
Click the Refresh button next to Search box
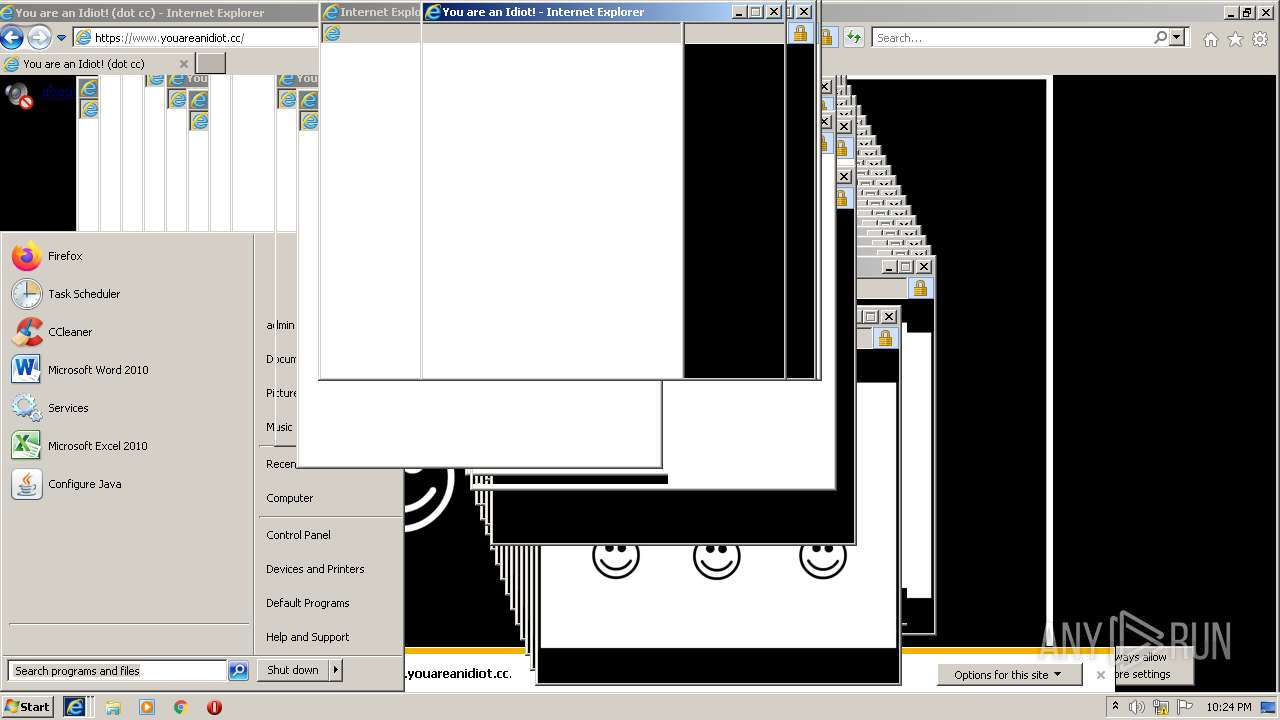853,37
